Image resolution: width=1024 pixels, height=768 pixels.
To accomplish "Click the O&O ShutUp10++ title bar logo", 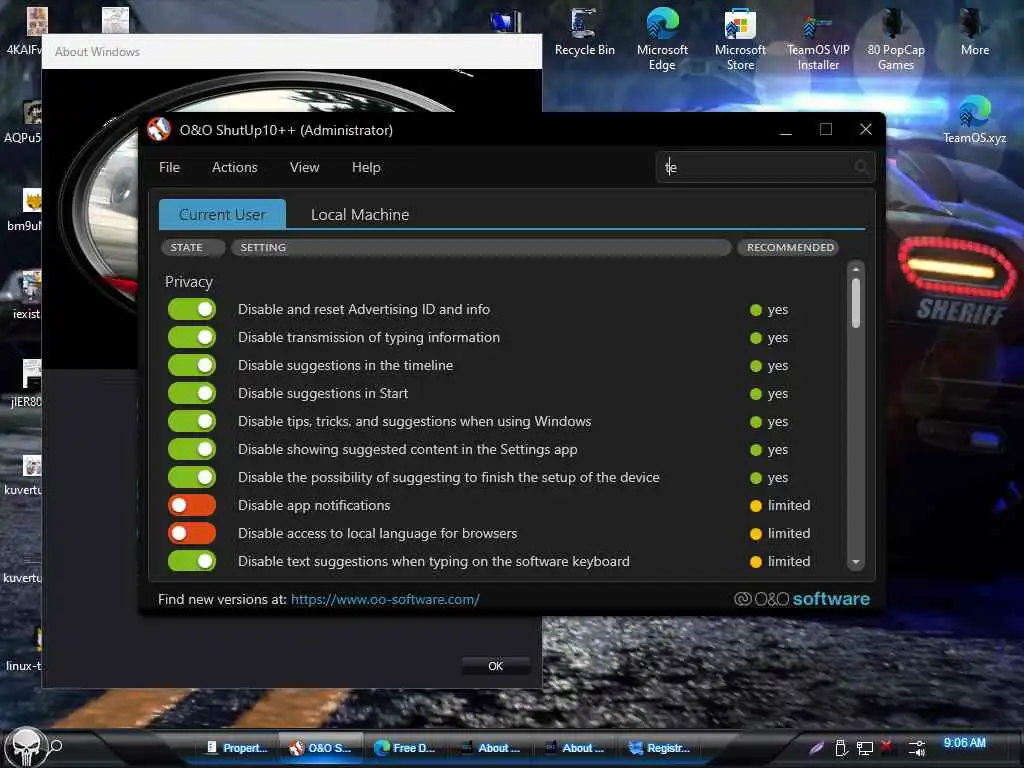I will point(159,129).
